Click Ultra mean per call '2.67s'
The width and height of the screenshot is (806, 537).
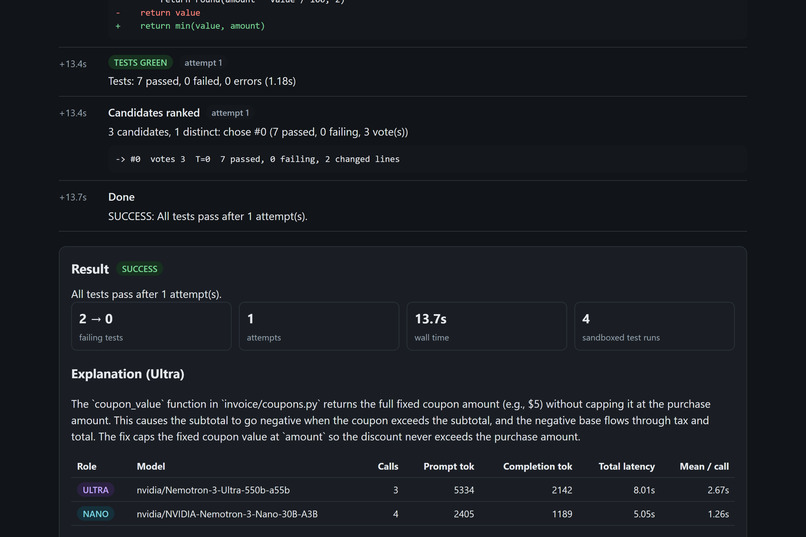718,490
